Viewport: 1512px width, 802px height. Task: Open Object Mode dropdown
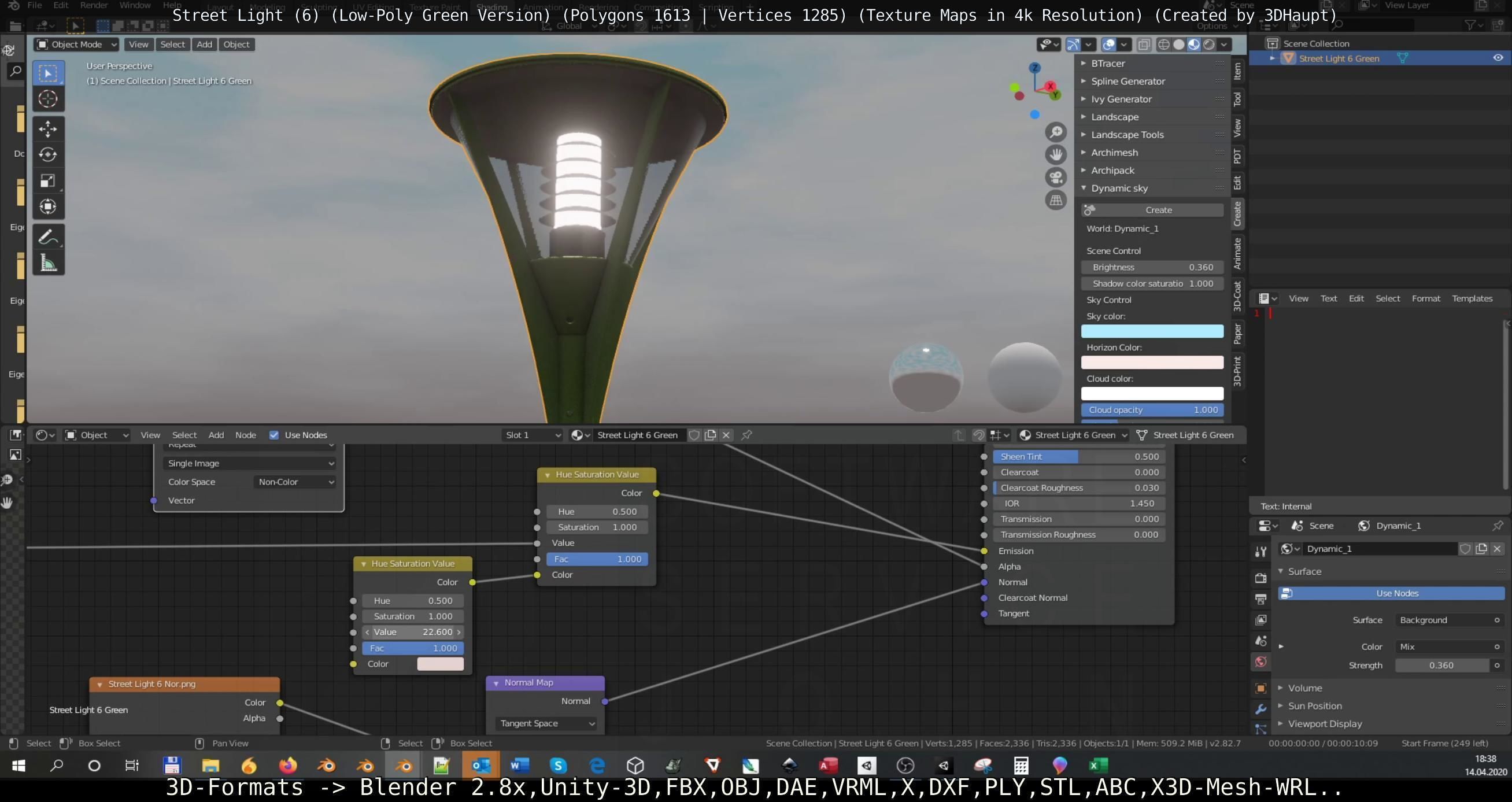pos(76,45)
